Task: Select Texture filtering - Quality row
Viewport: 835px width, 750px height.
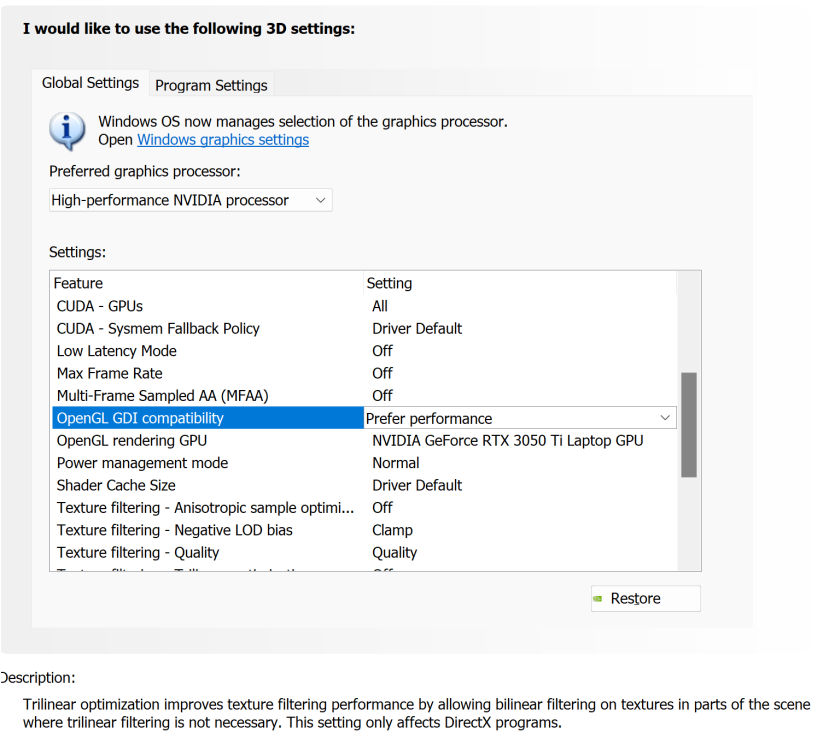Action: (138, 552)
